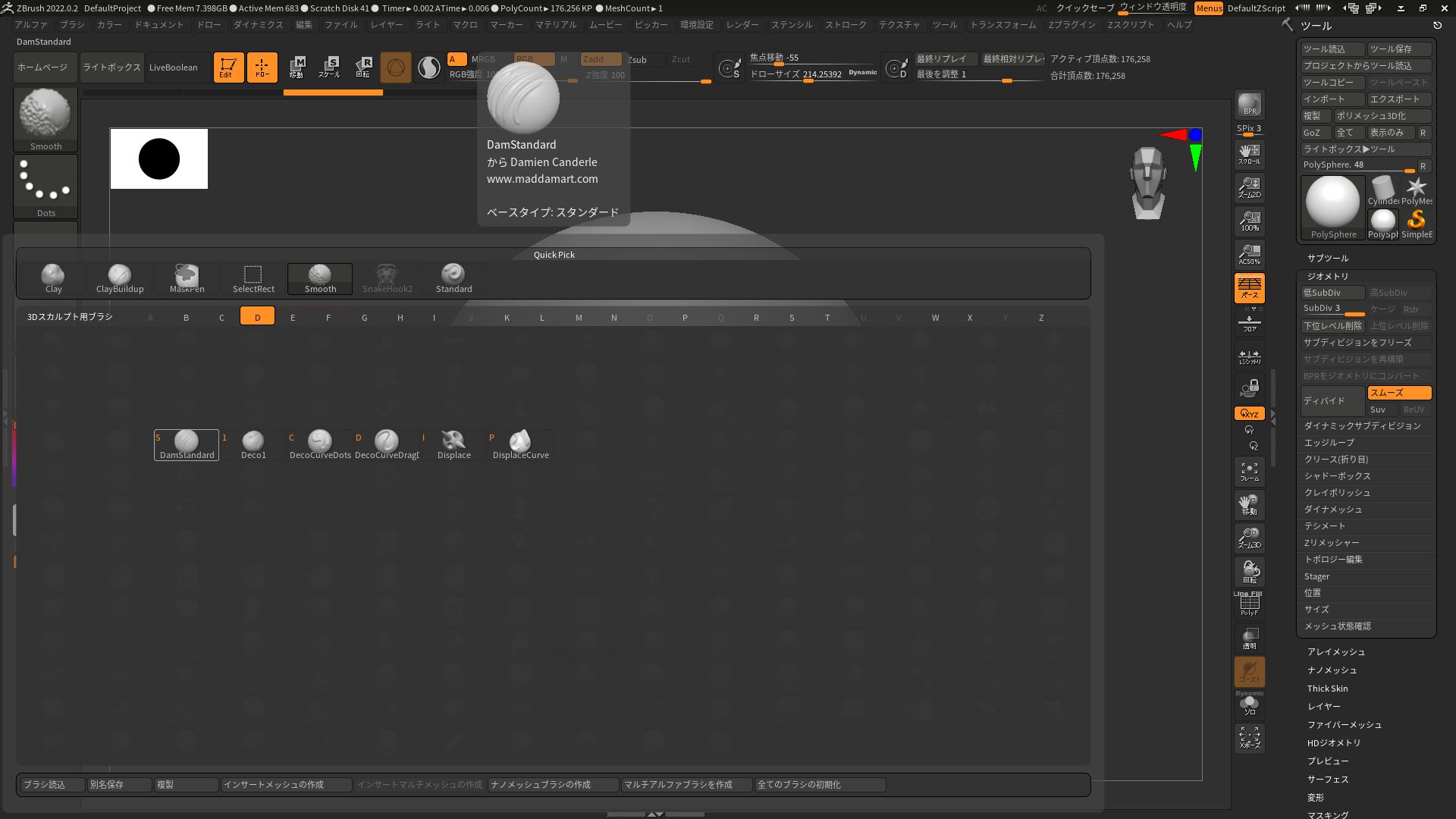Select the Cylinder3D tool icon

1382,190
